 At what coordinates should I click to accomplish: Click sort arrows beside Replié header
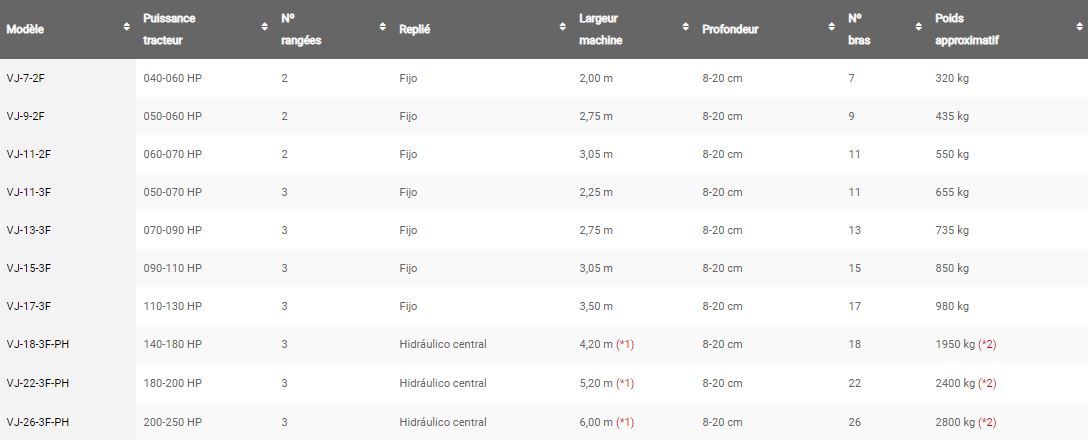562,29
